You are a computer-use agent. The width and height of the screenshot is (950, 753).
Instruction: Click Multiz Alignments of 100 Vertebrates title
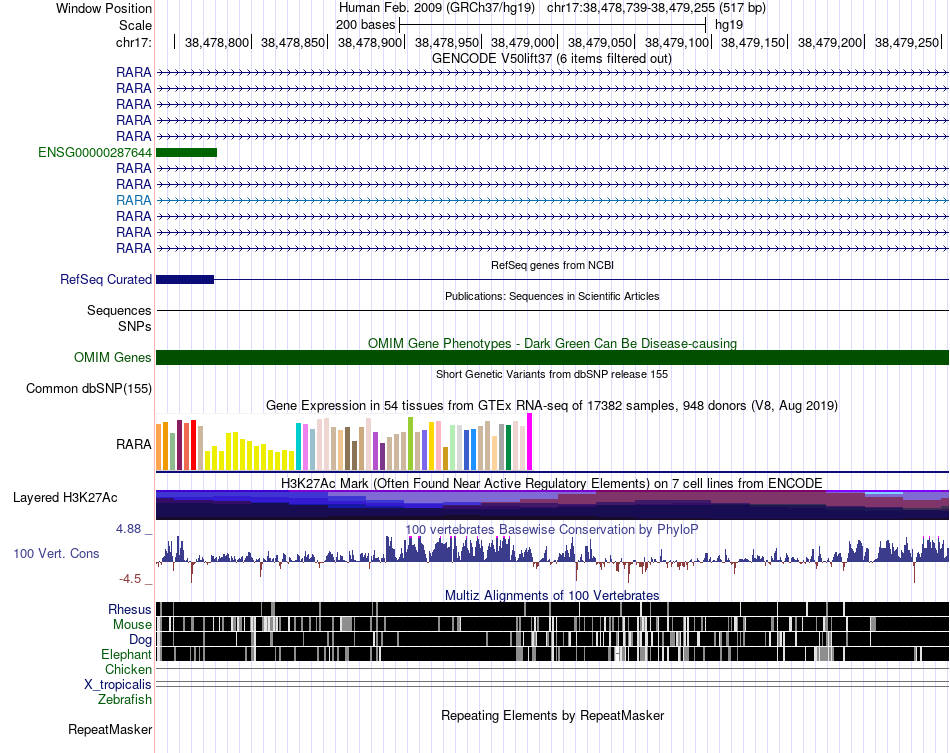(x=552, y=595)
